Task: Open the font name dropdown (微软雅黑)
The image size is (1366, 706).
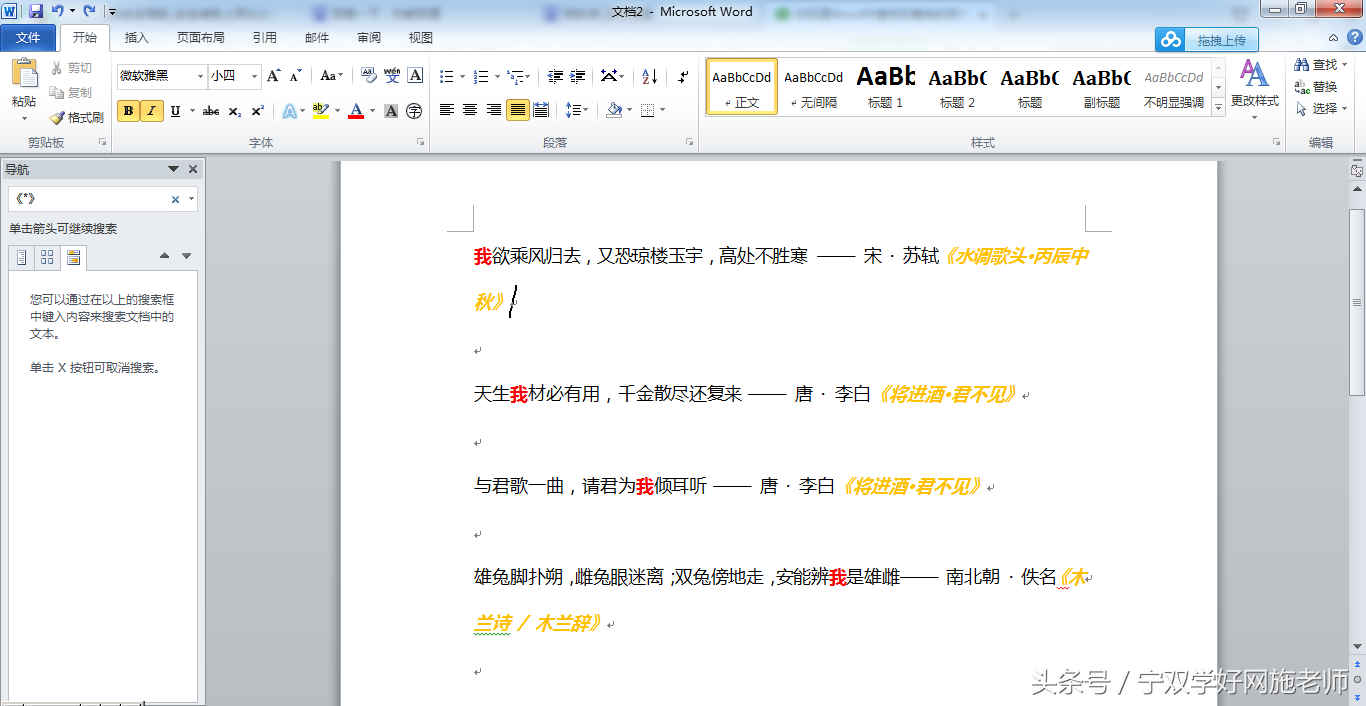Action: click(200, 76)
